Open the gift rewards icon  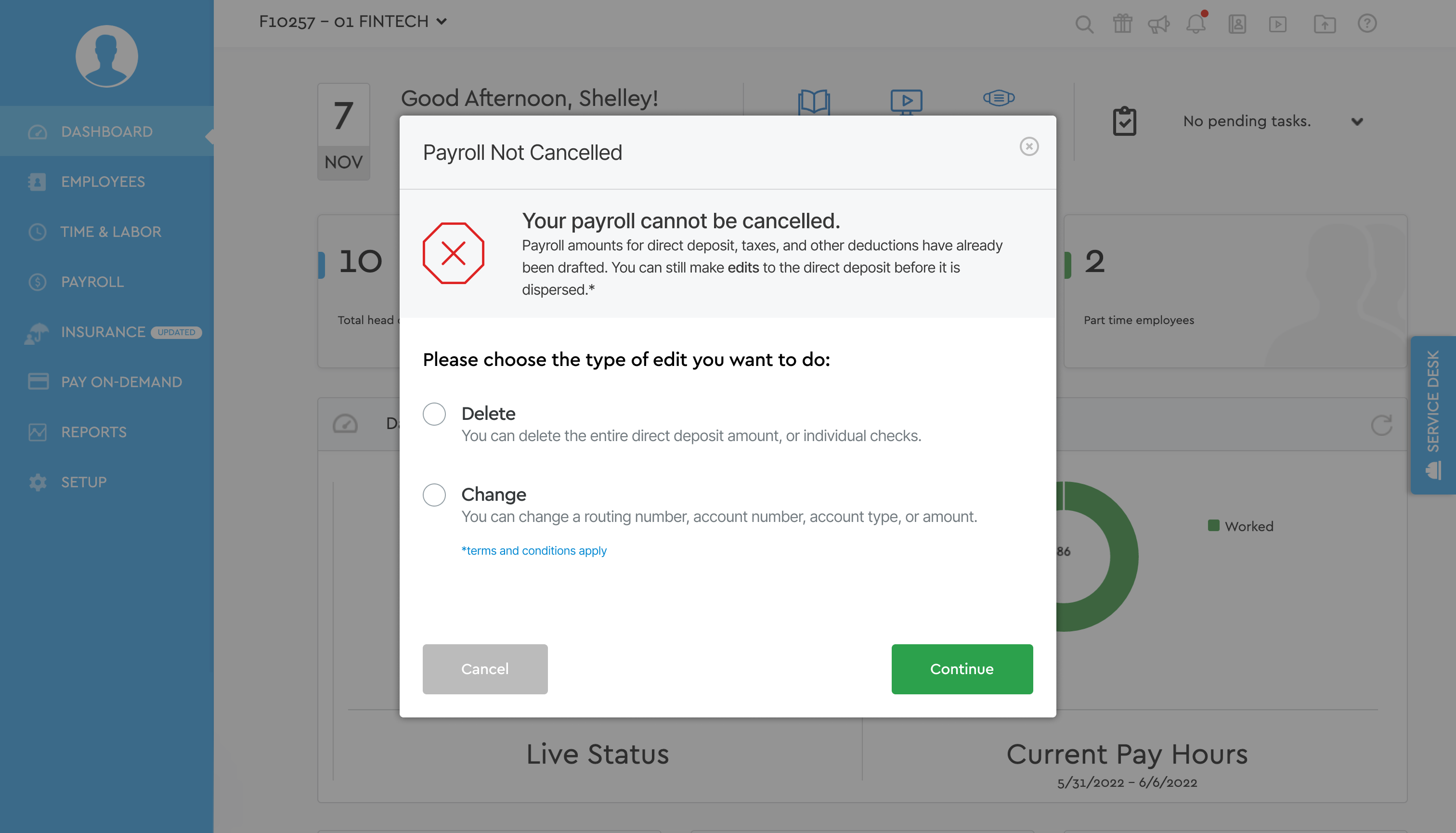[x=1122, y=24]
